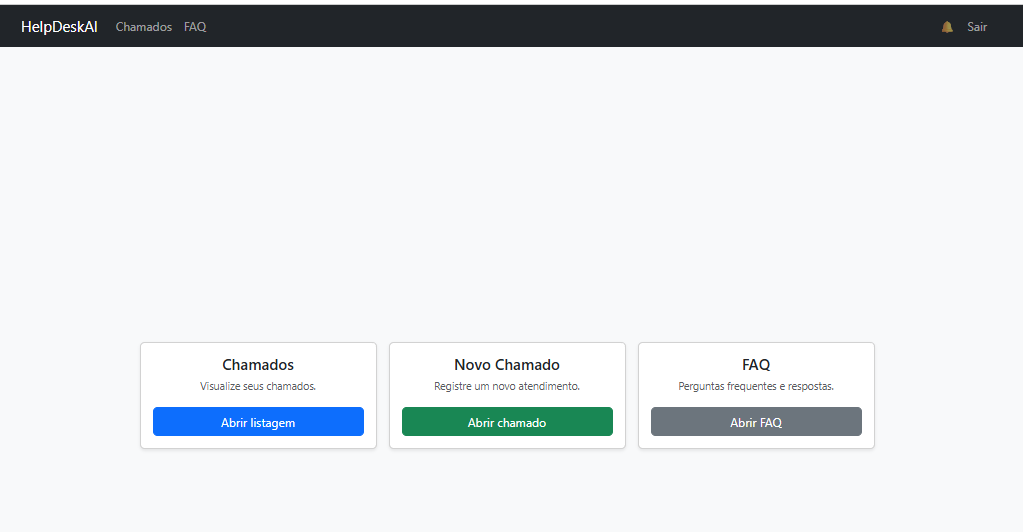Log out with the Sair link

point(977,27)
